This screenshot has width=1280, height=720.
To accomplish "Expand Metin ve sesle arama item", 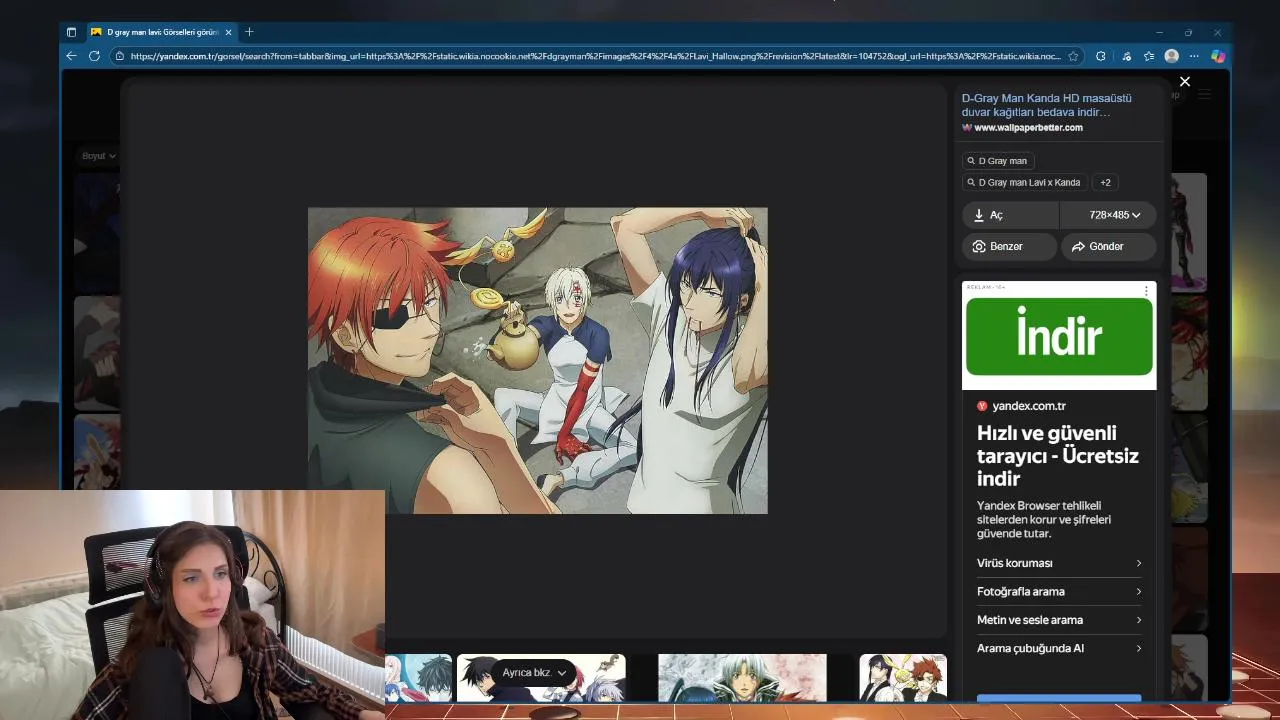I will (1059, 620).
